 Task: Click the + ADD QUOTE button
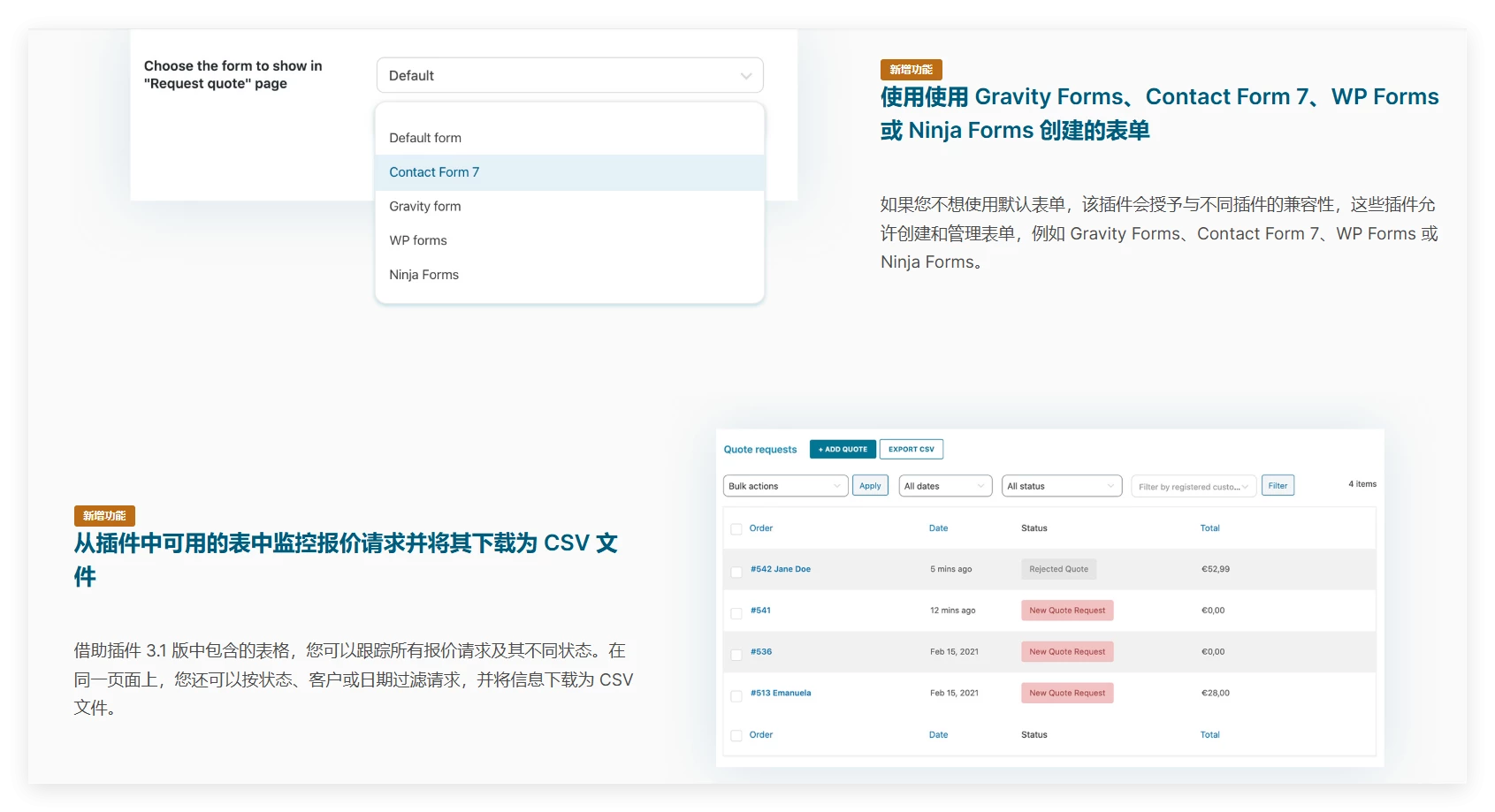(x=843, y=450)
